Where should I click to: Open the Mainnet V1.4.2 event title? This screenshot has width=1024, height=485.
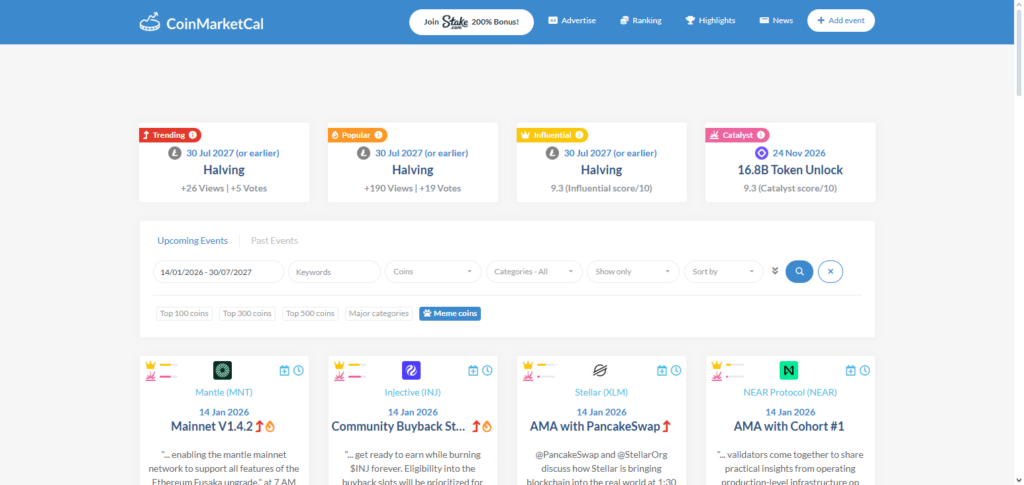coord(212,426)
